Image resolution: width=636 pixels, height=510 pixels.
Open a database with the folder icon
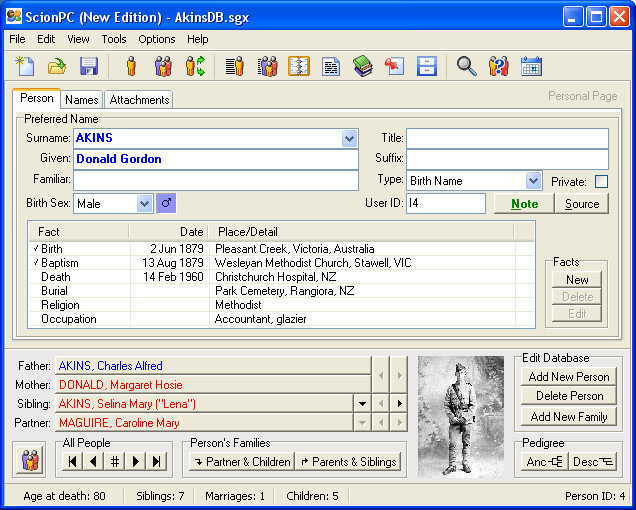57,66
